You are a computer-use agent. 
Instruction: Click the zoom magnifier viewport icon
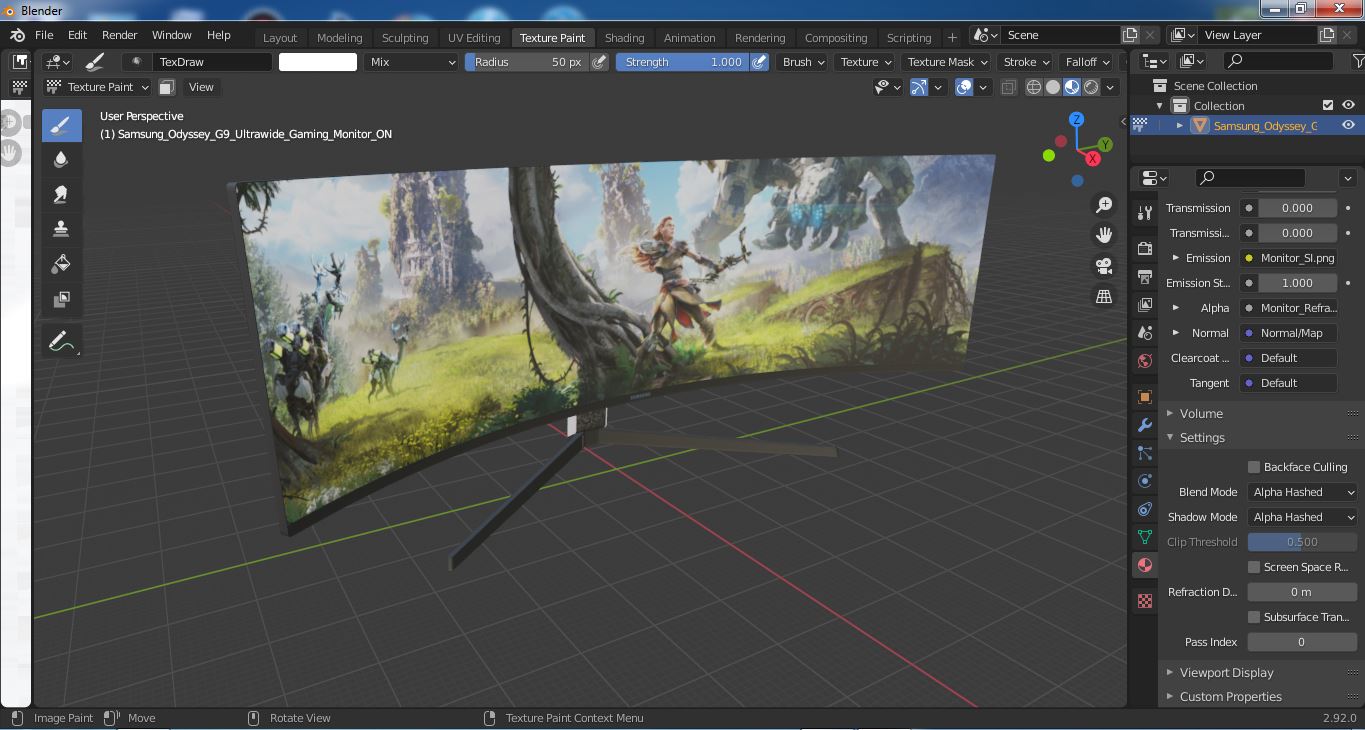coord(1104,205)
